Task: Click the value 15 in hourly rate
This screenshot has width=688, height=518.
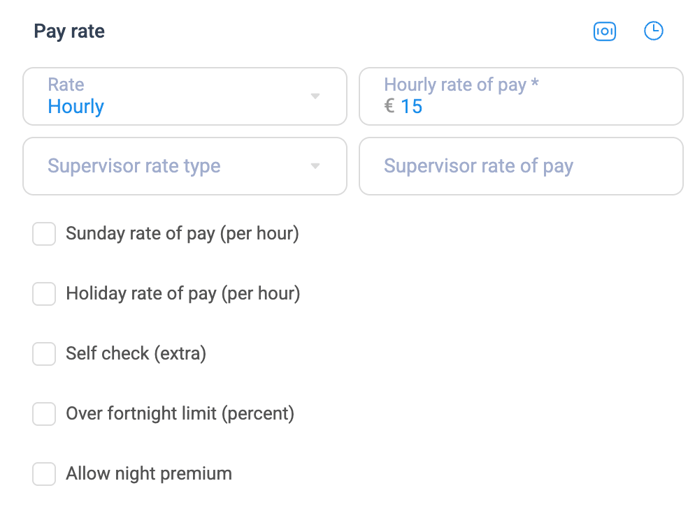Action: (412, 106)
